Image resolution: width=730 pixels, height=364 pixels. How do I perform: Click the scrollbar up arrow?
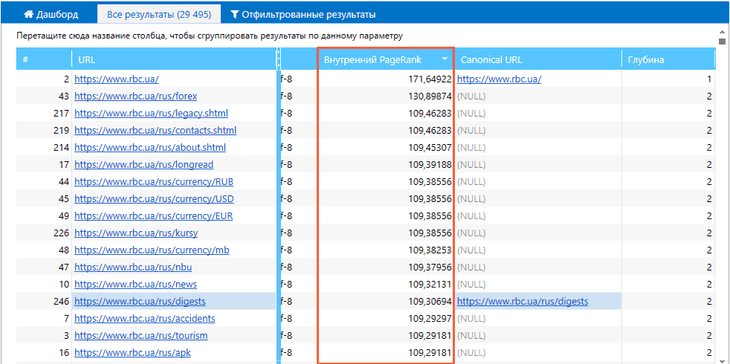tap(722, 32)
